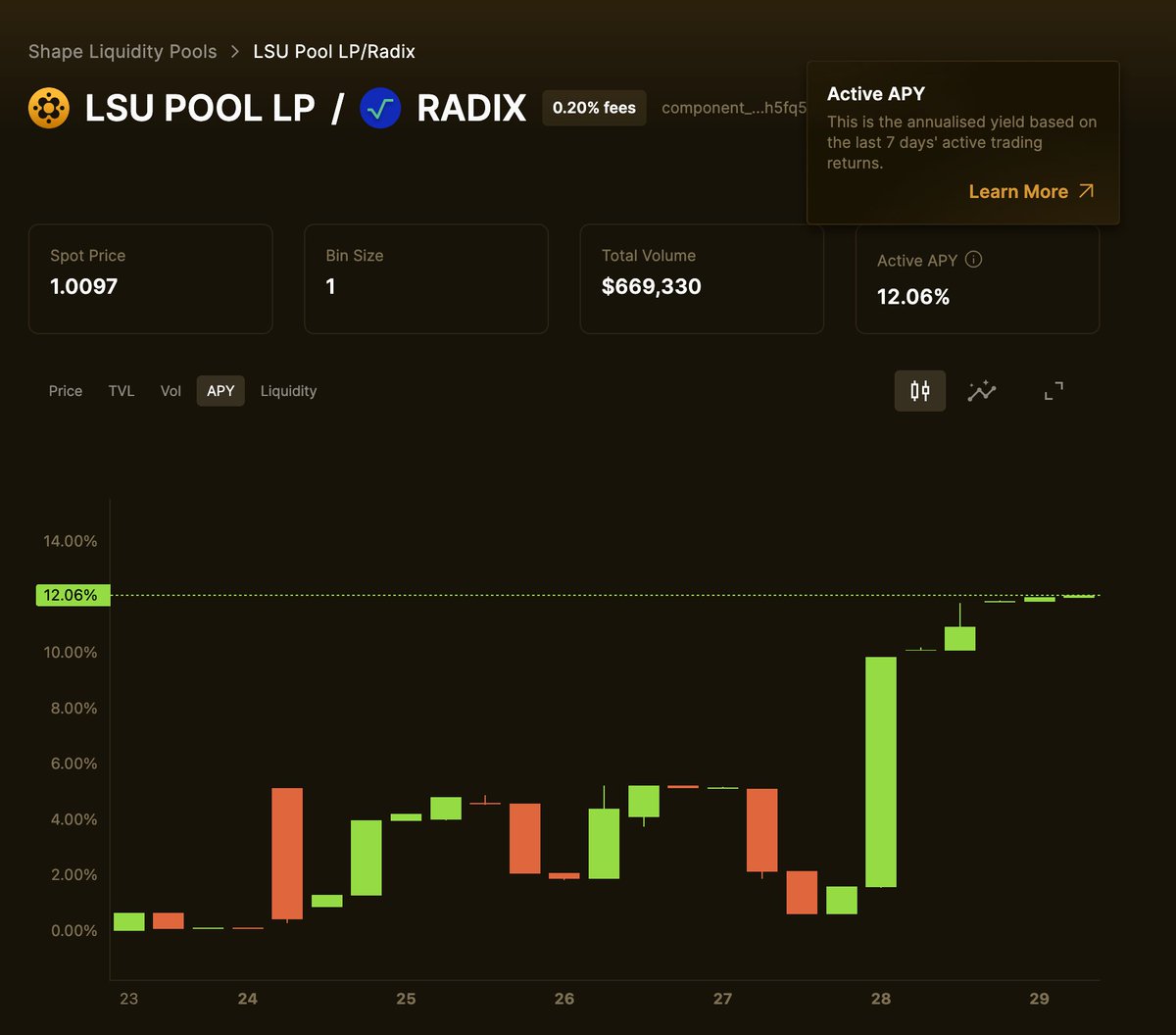Click the LSU Pool LP/Radix breadcrumb
Screen dimensions: 1176x1035
pyautogui.click(x=334, y=51)
